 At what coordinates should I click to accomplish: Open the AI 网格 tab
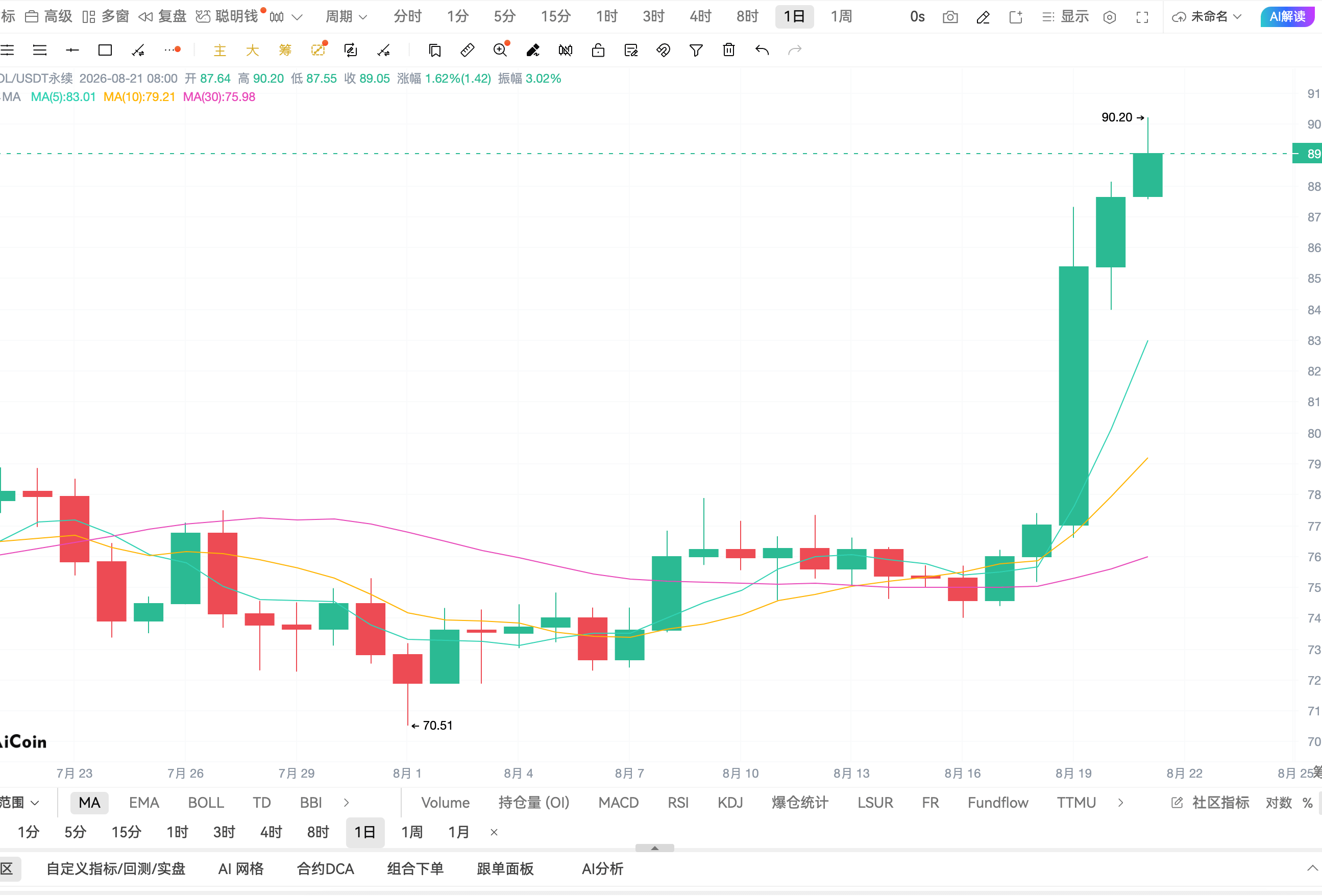coord(241,869)
